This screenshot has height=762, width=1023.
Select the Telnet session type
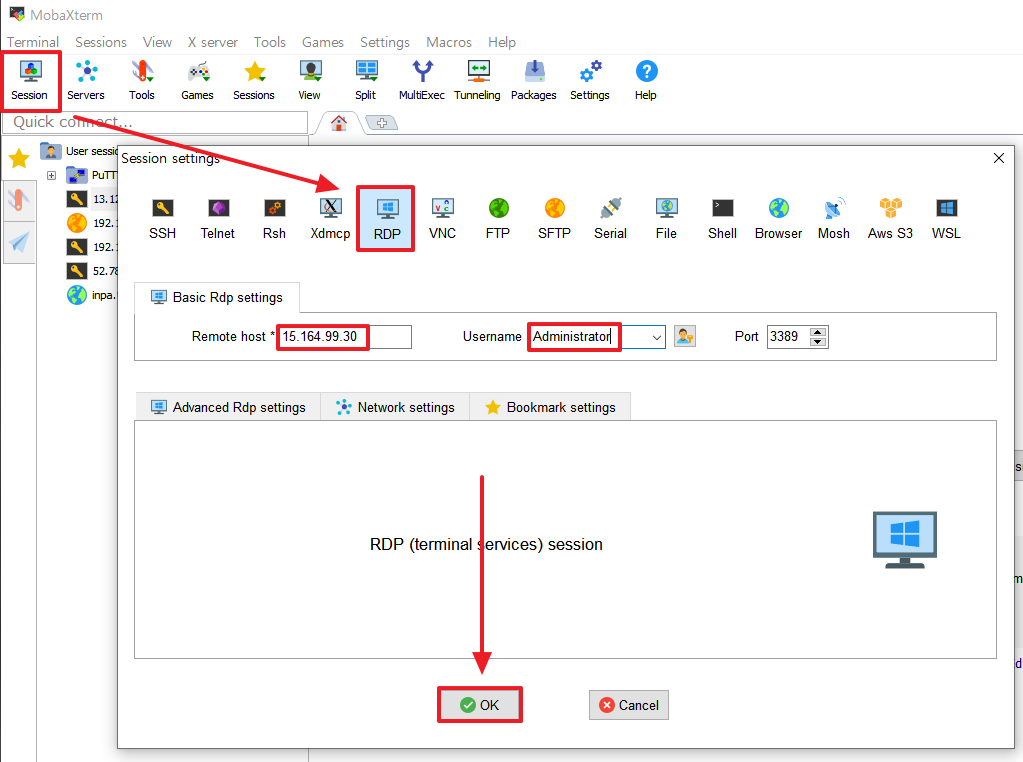tap(218, 219)
